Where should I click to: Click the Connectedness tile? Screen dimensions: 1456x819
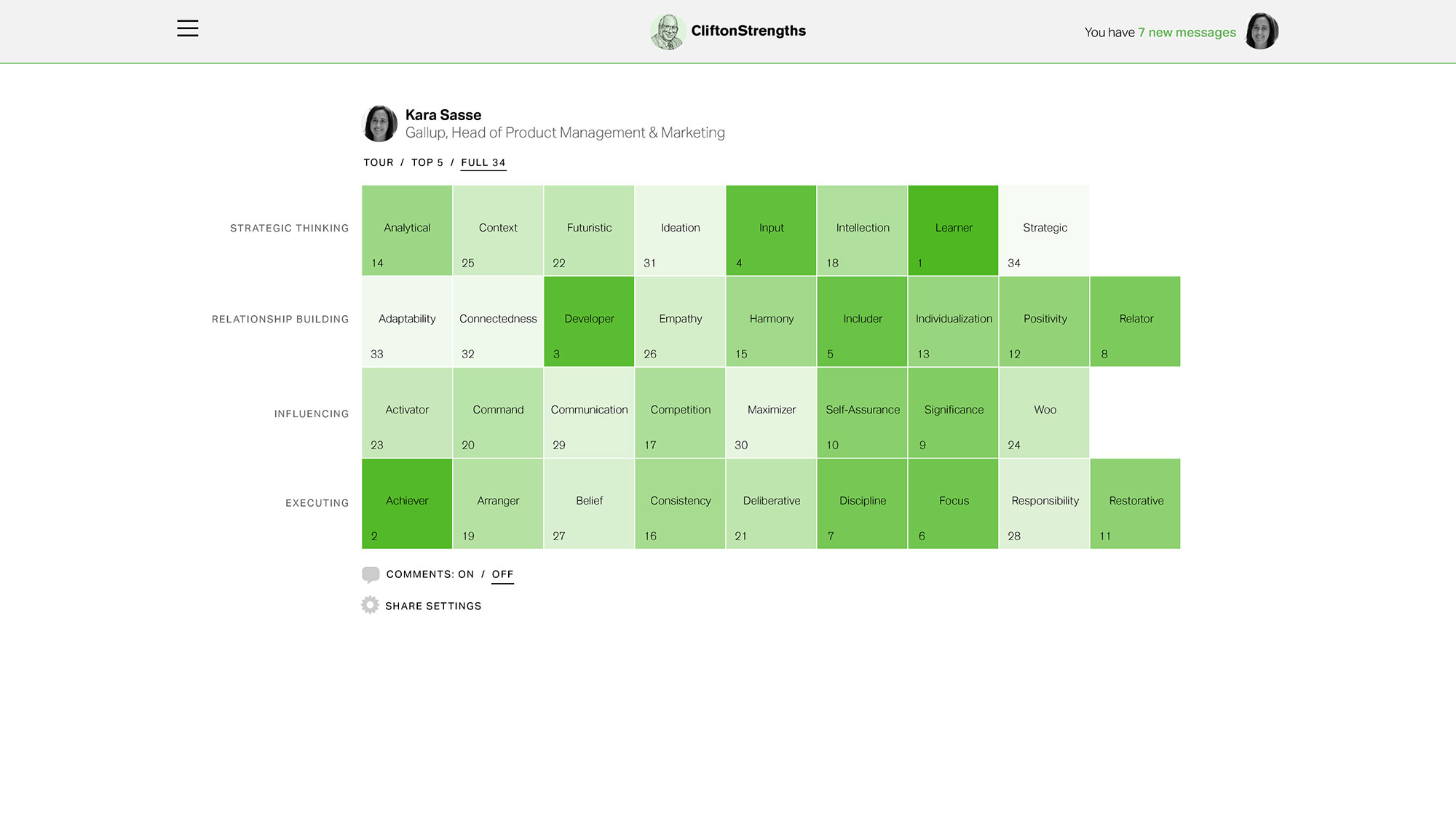click(498, 322)
